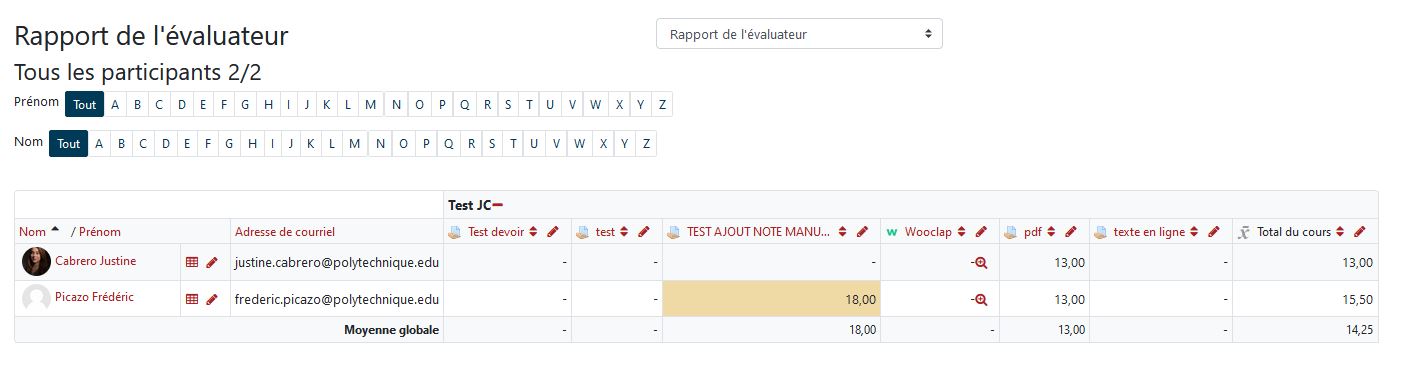Click the highlighted 18,00 grade cell
Image resolution: width=1404 pixels, height=365 pixels.
coord(771,299)
